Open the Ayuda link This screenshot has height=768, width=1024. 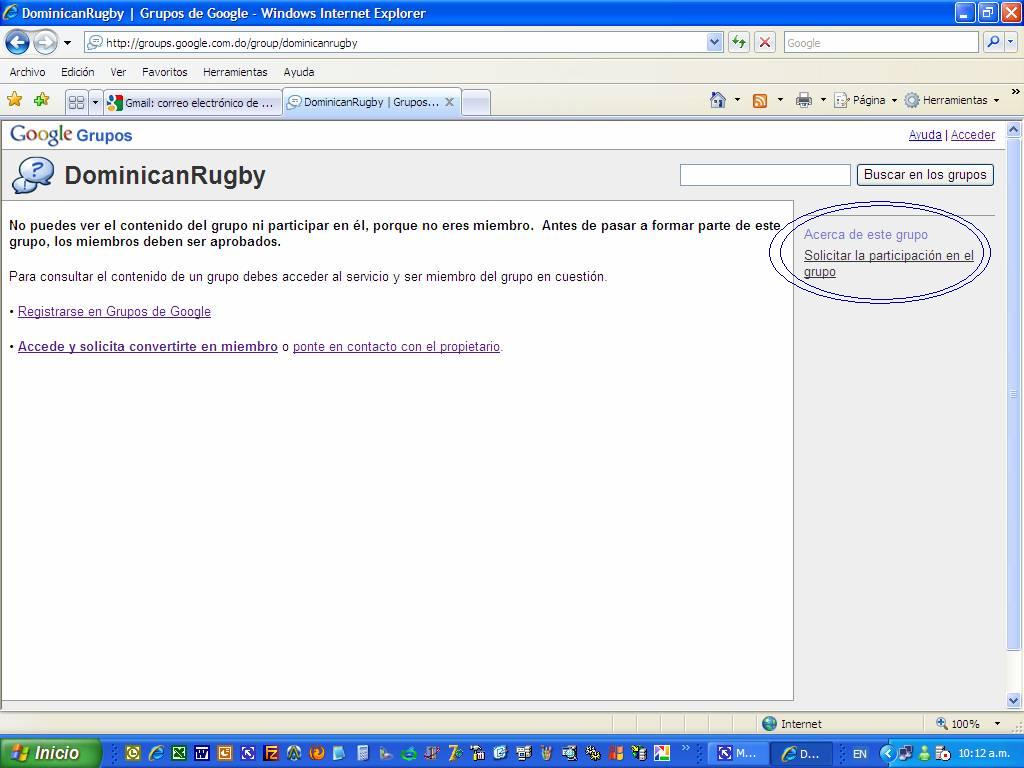point(925,135)
